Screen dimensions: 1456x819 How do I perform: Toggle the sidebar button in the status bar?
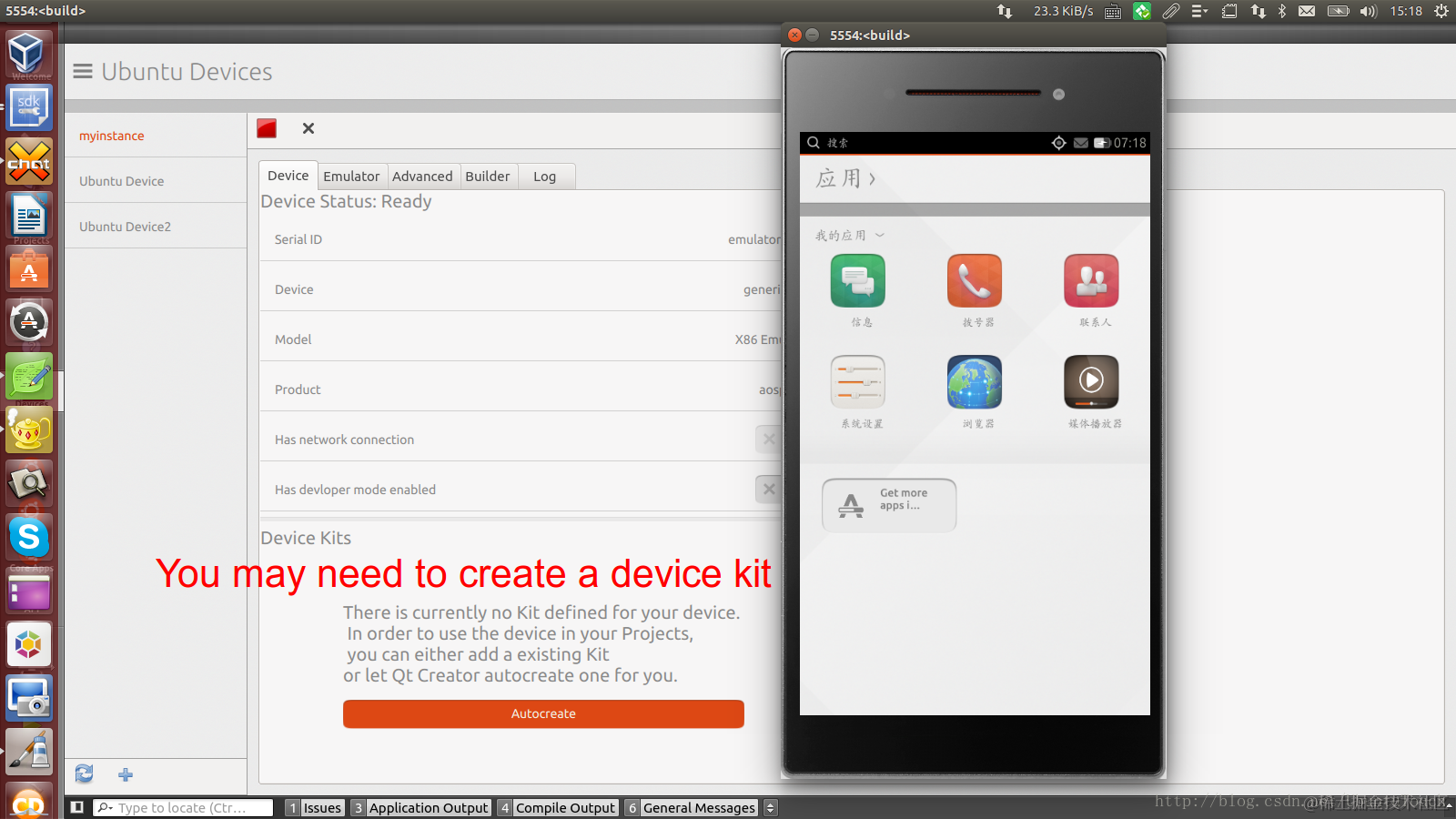[77, 807]
